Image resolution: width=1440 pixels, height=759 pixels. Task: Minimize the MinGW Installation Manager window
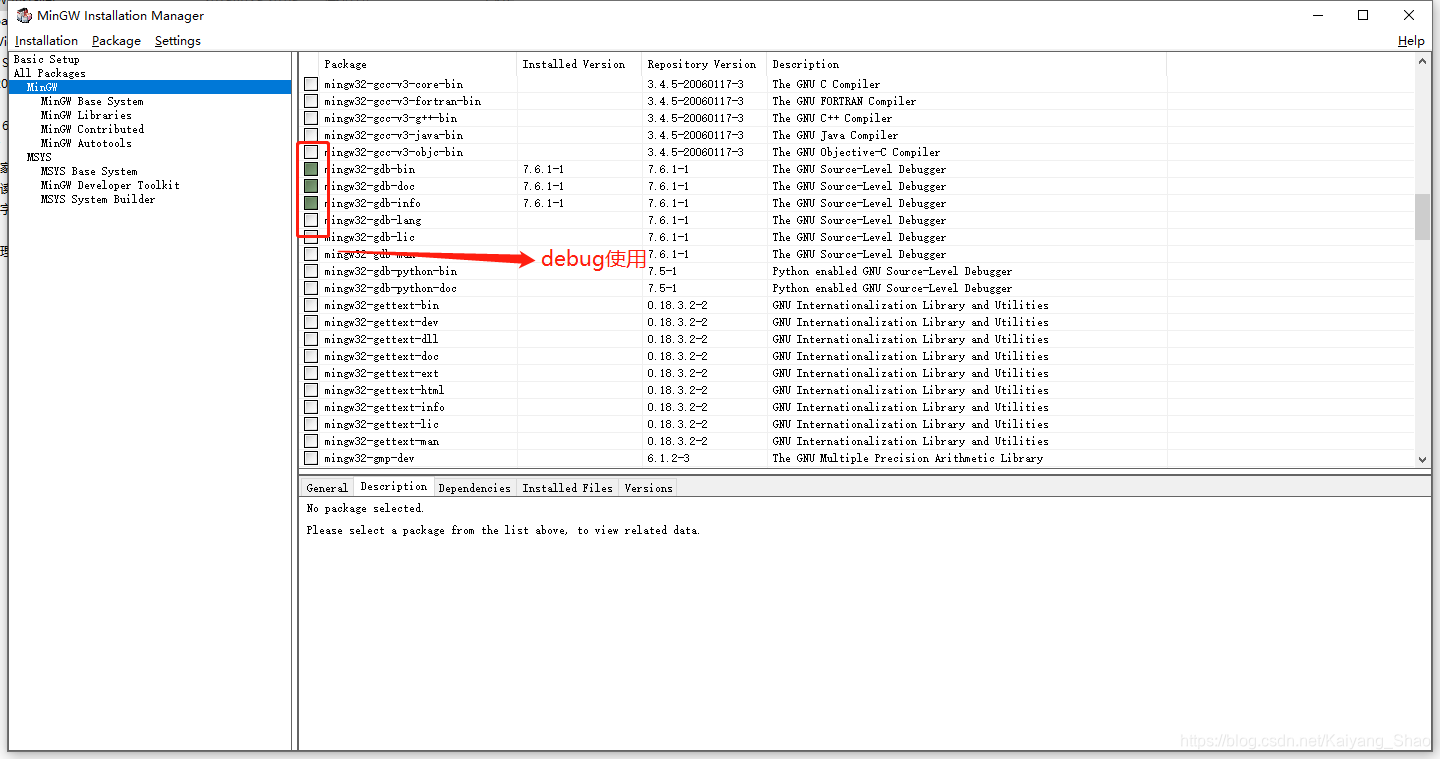(1318, 15)
